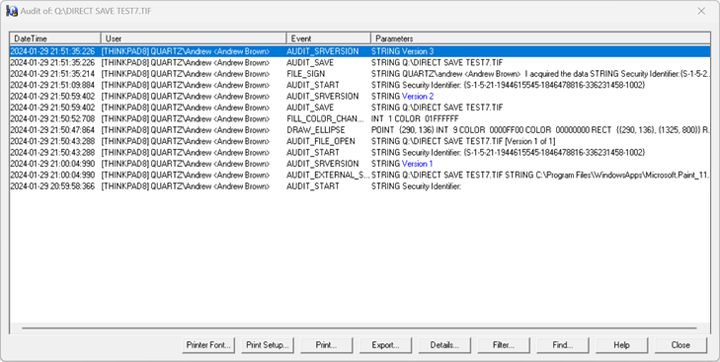The width and height of the screenshot is (720, 362).
Task: Click the window title 'Audit of: Q:\DIRECT SAVE TEST7.TIF'
Action: pyautogui.click(x=86, y=11)
